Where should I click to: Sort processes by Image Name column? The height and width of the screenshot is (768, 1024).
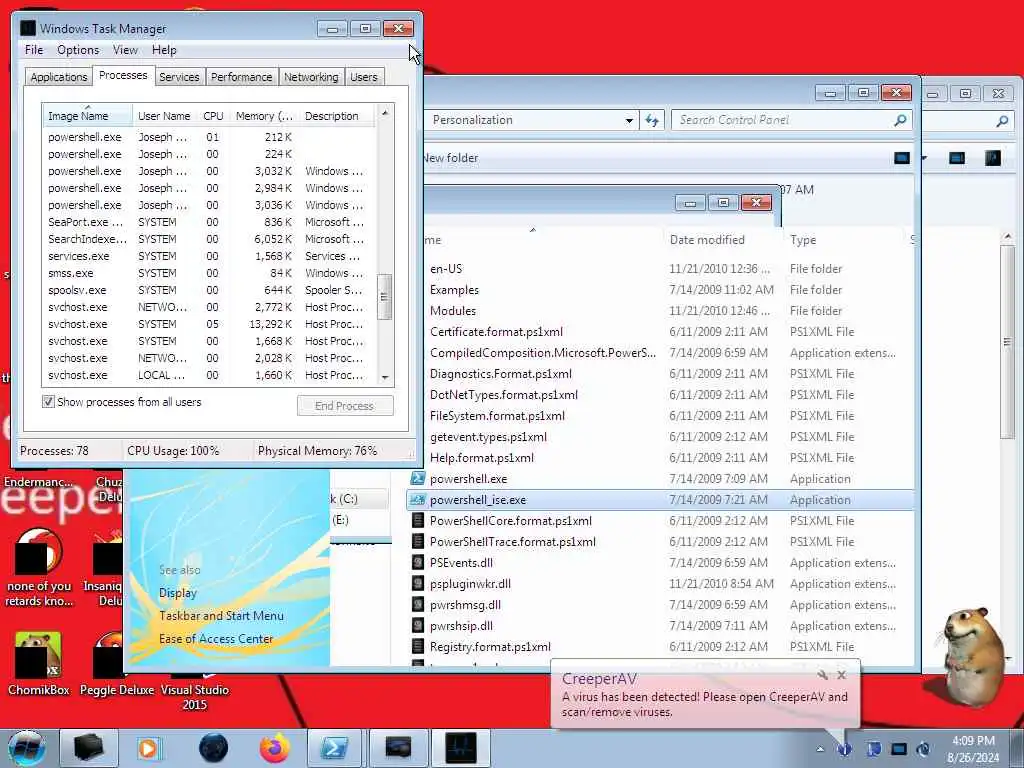pos(87,116)
